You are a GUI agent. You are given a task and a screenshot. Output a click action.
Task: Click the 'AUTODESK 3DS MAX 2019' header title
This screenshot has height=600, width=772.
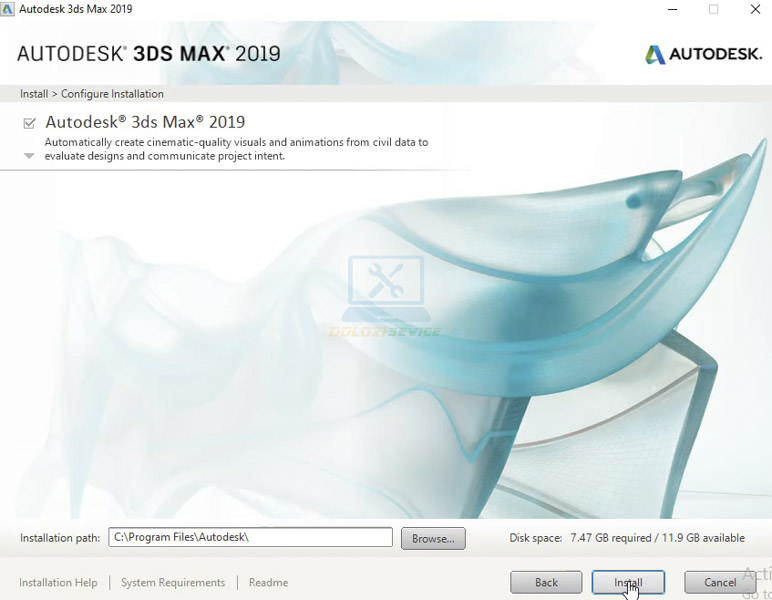pos(149,54)
